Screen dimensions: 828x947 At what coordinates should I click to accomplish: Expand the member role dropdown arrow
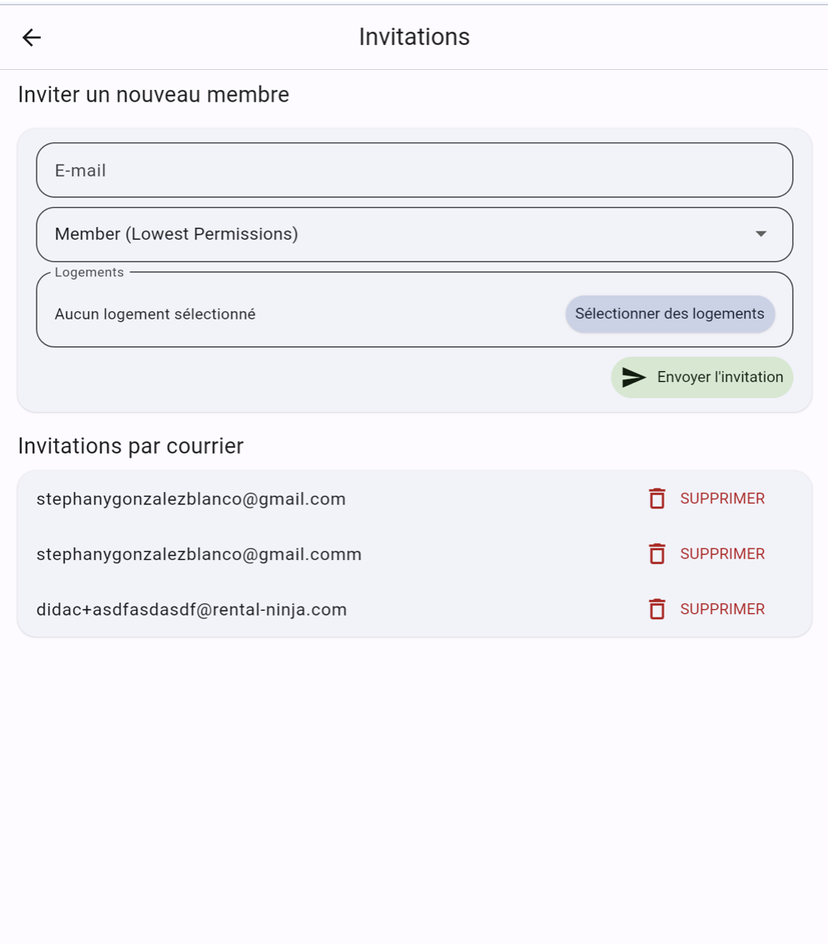pyautogui.click(x=761, y=234)
